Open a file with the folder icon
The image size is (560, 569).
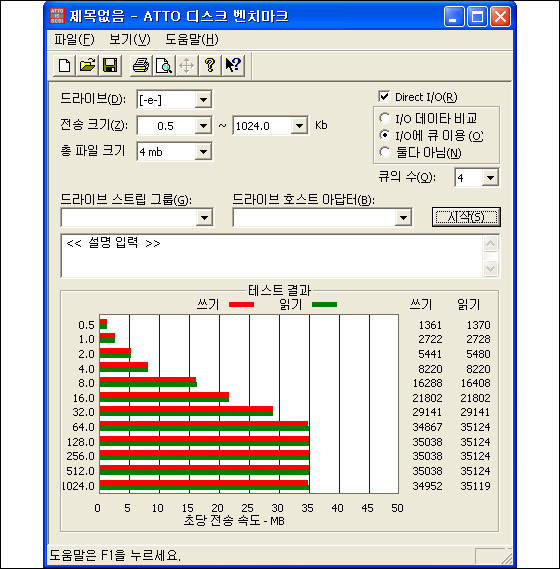coord(87,66)
